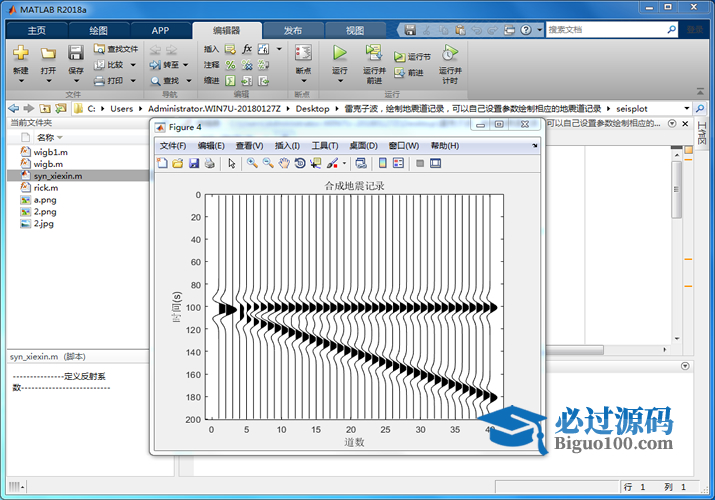Select rick.m in the current folder list
Viewport: 715px width, 500px height.
click(x=46, y=187)
